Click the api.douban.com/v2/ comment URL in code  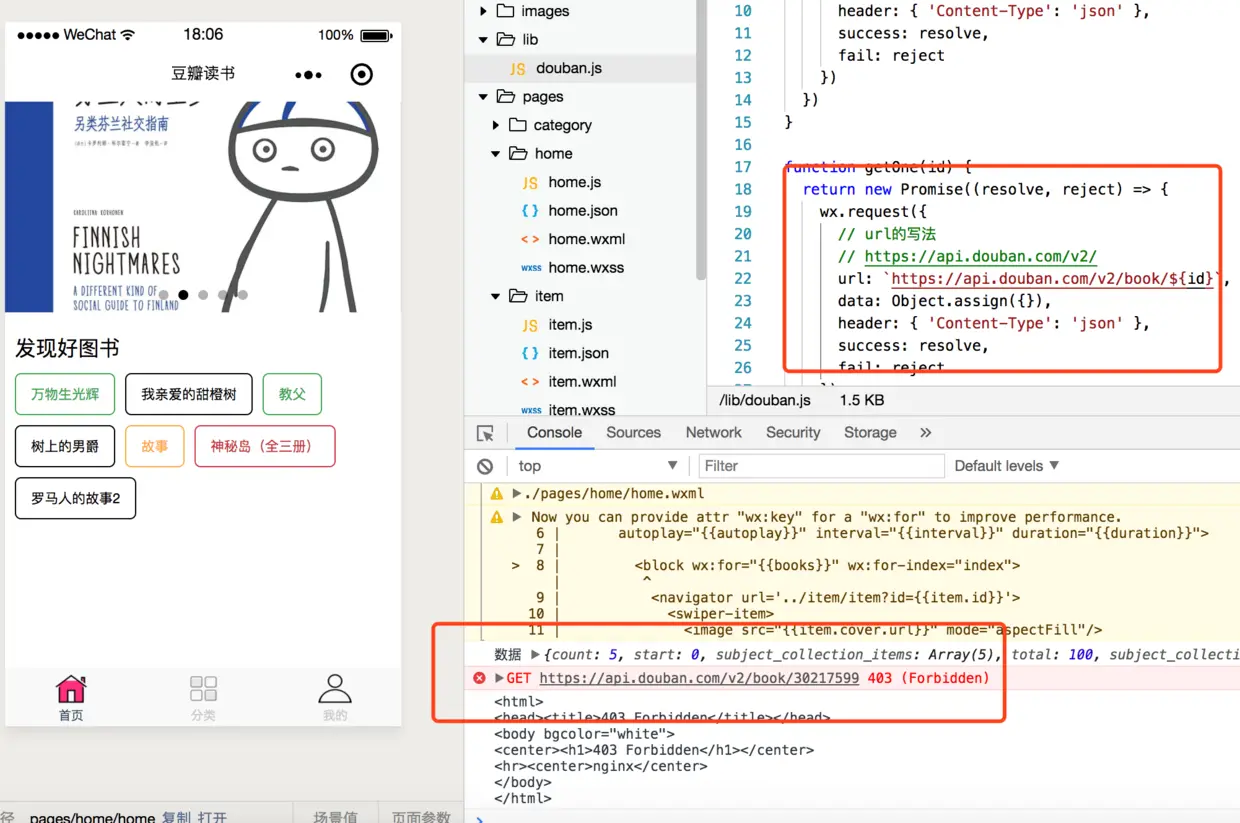click(x=981, y=257)
